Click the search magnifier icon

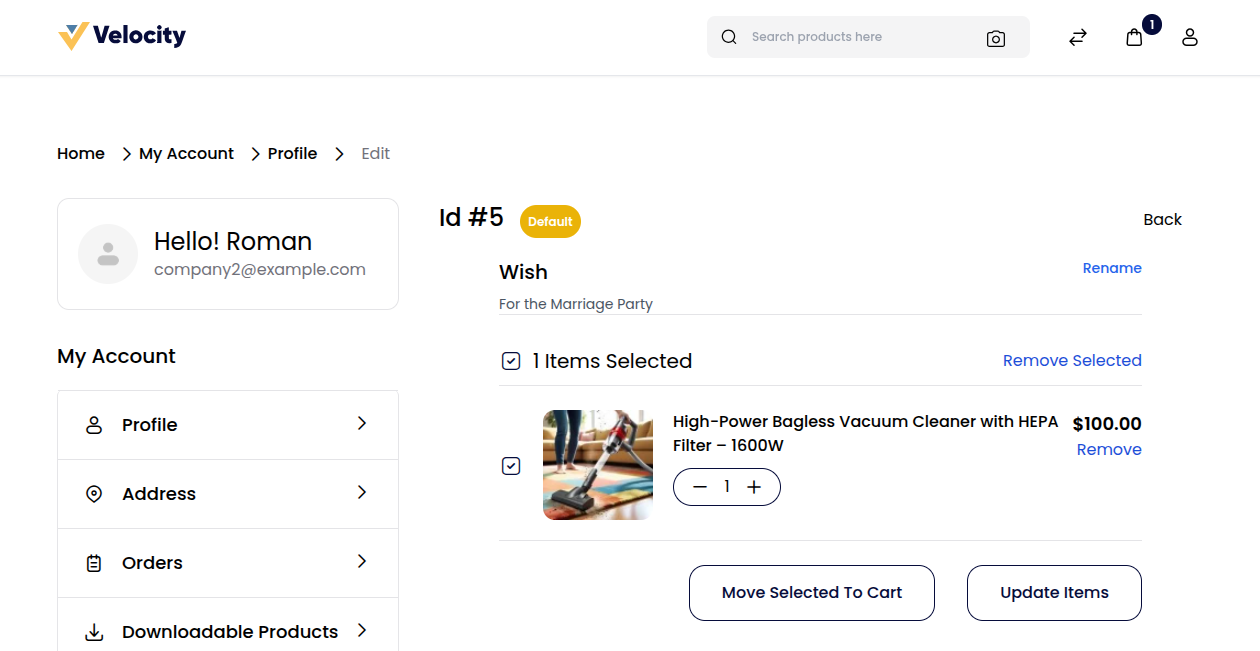pos(729,37)
